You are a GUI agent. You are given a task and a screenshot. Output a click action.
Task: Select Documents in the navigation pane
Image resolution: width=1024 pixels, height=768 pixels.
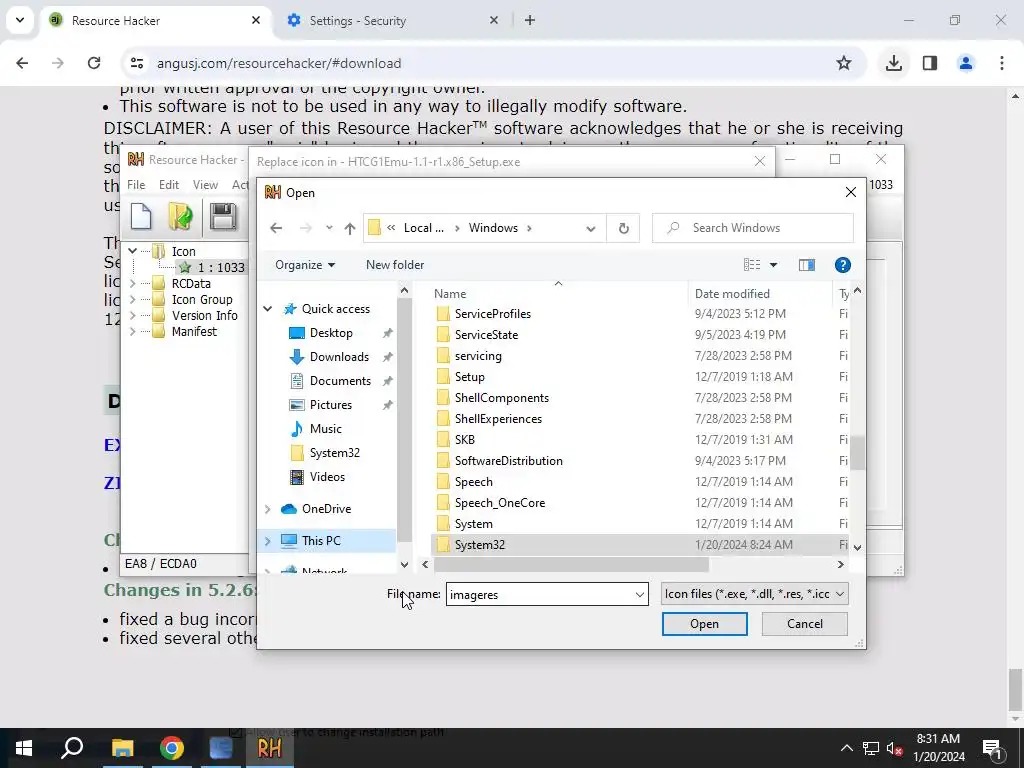click(340, 381)
